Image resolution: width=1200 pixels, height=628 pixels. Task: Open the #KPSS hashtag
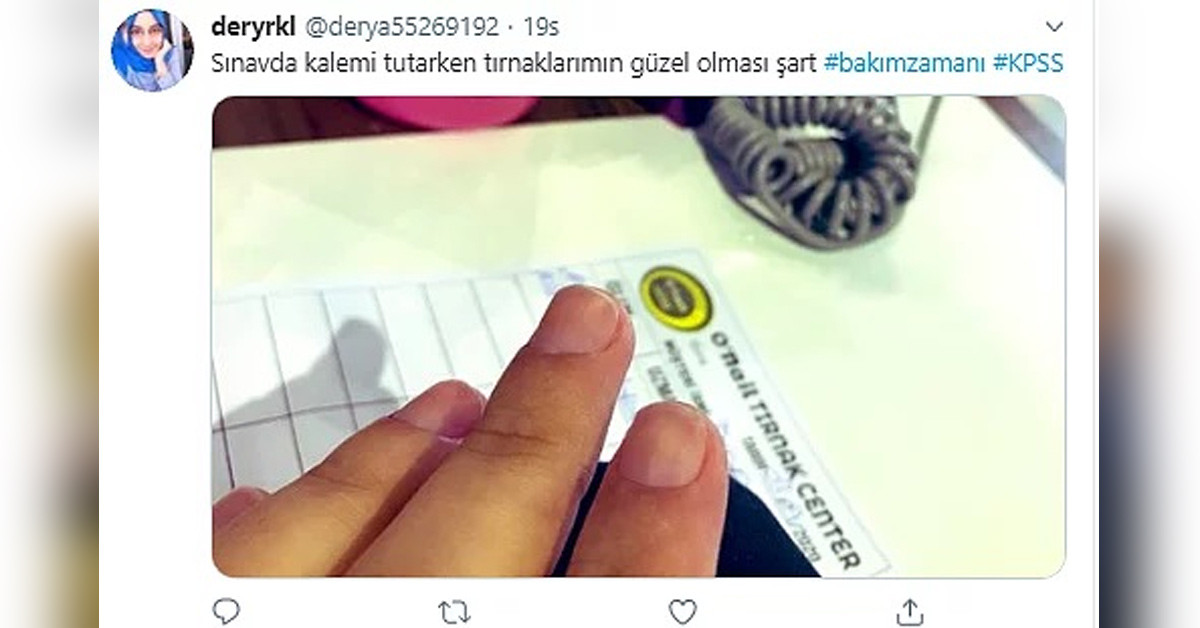[1029, 64]
